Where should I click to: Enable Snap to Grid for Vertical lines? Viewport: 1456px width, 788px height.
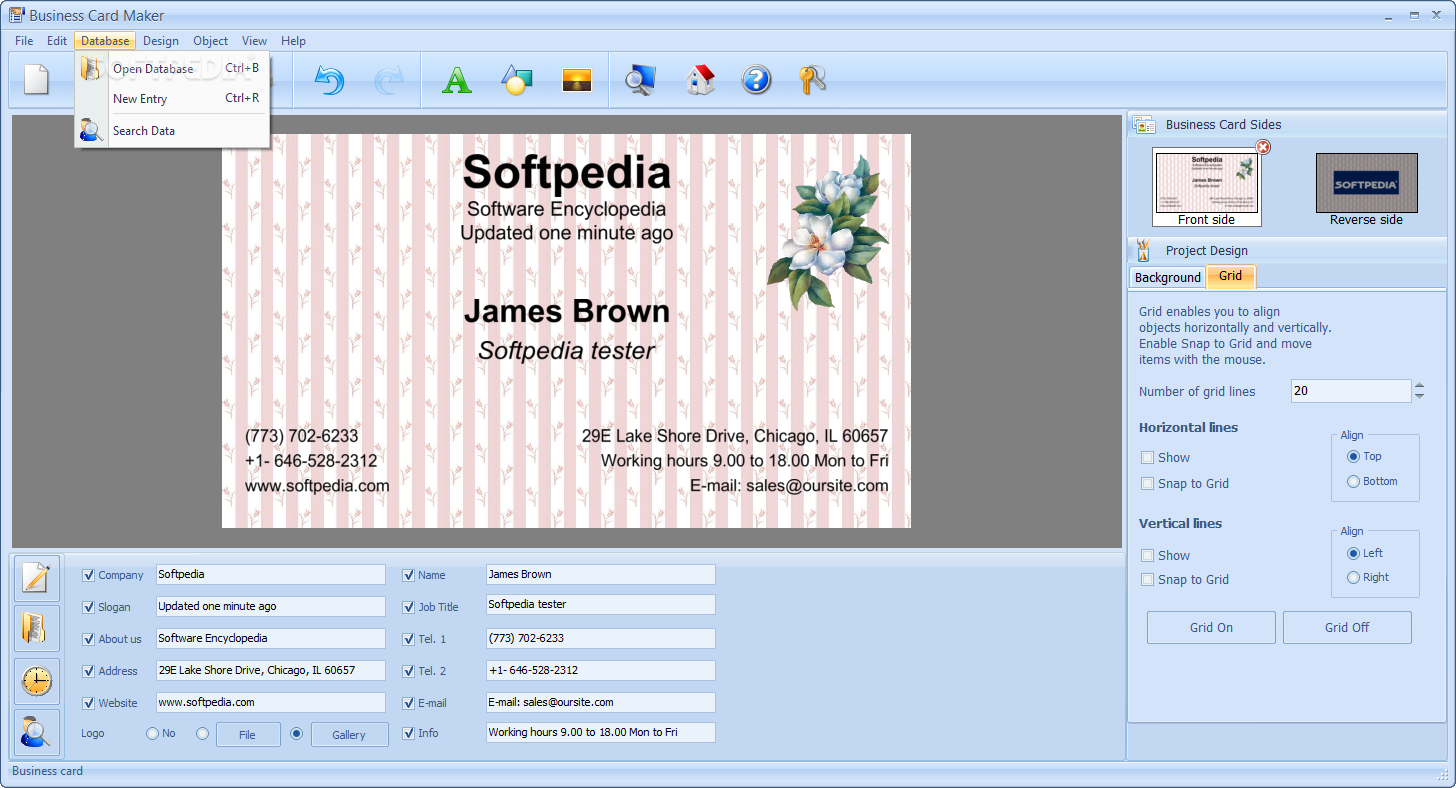pos(1148,580)
